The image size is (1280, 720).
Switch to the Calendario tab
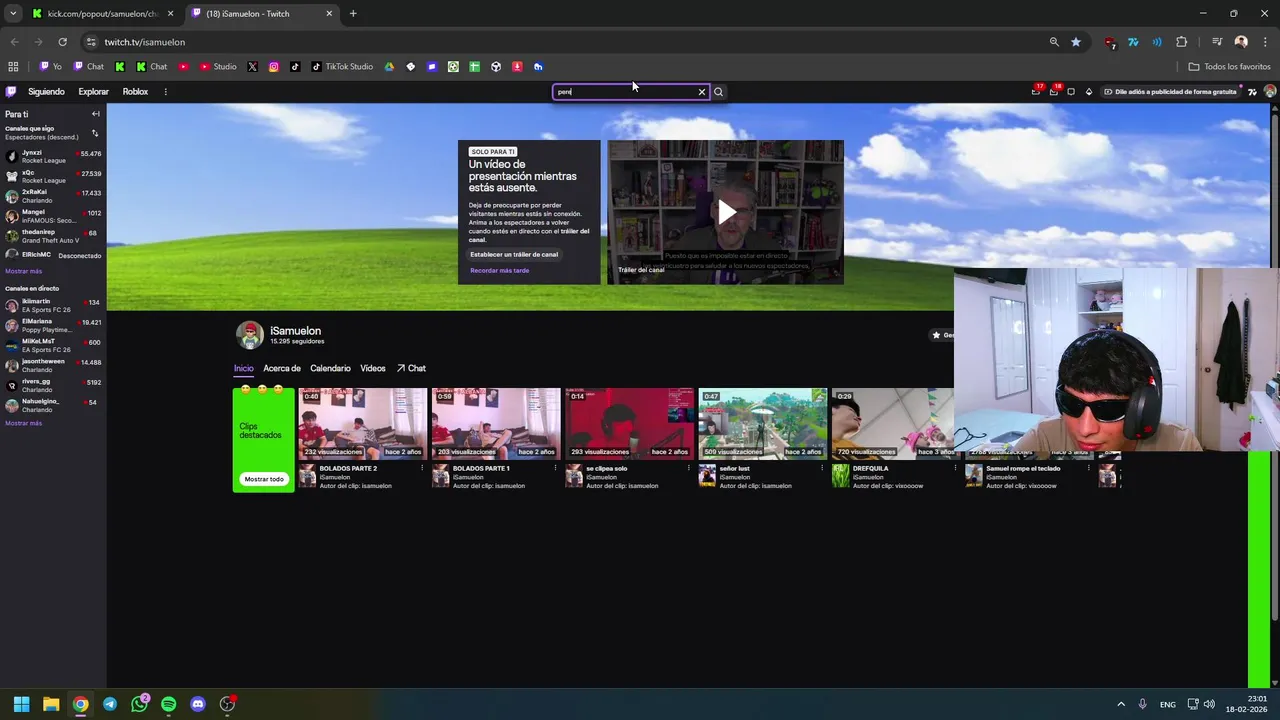click(330, 368)
